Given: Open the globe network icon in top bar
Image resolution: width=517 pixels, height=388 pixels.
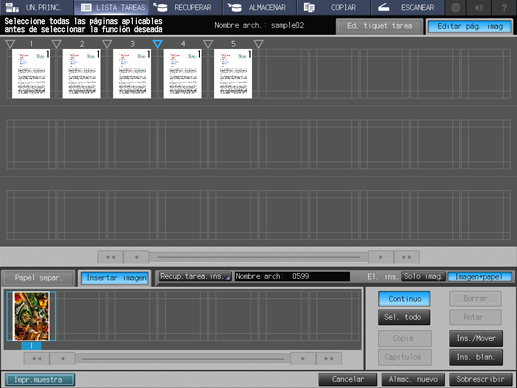Looking at the screenshot, I should coord(455,7).
